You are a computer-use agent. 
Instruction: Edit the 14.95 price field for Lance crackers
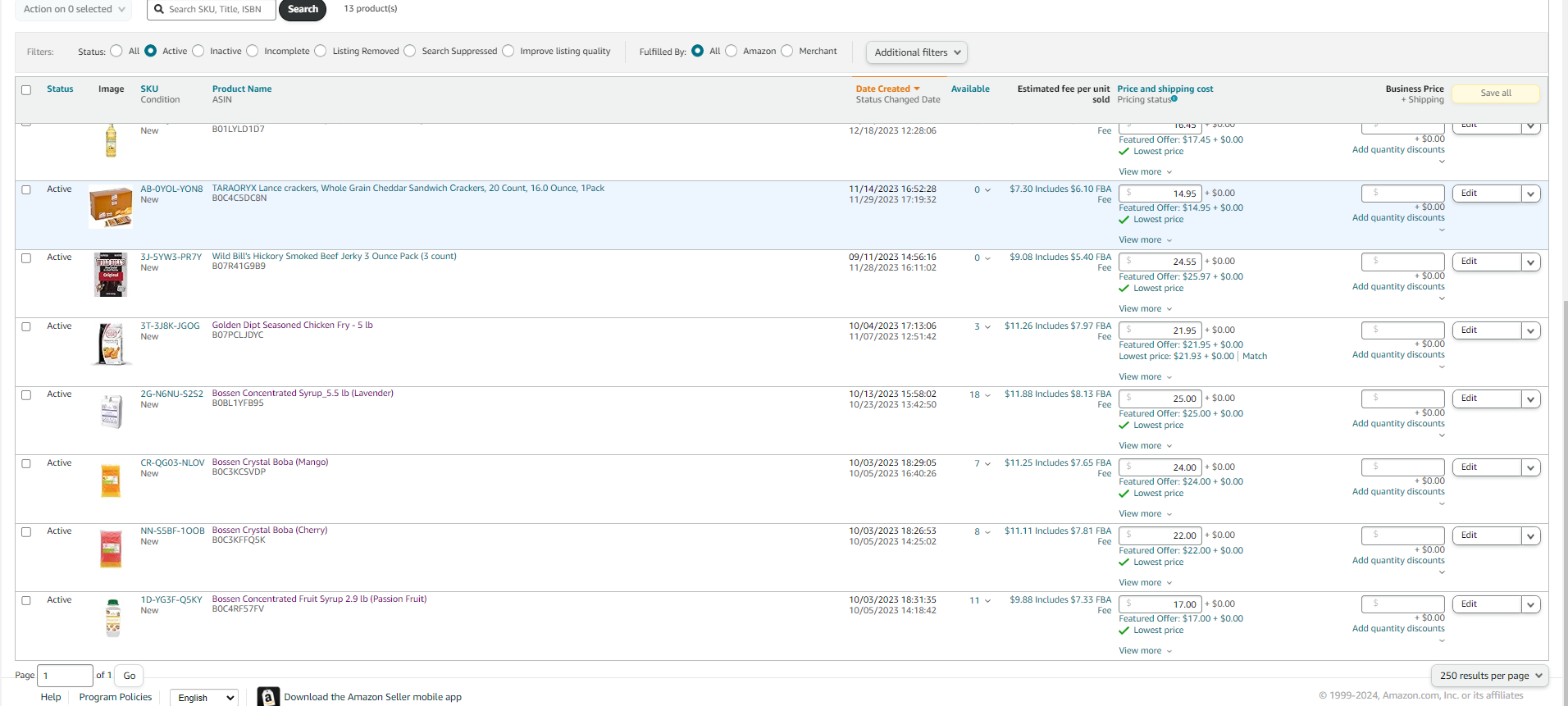pos(1160,194)
